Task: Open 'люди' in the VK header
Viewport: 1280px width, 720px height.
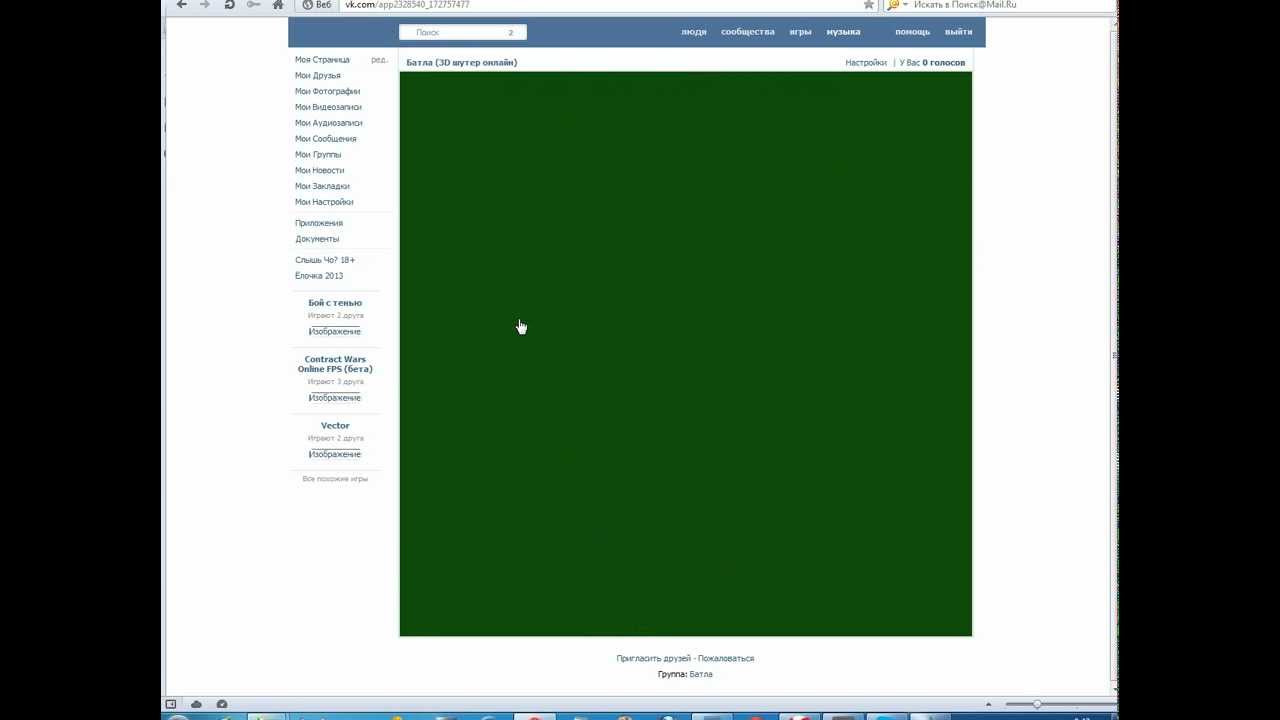Action: (x=694, y=32)
